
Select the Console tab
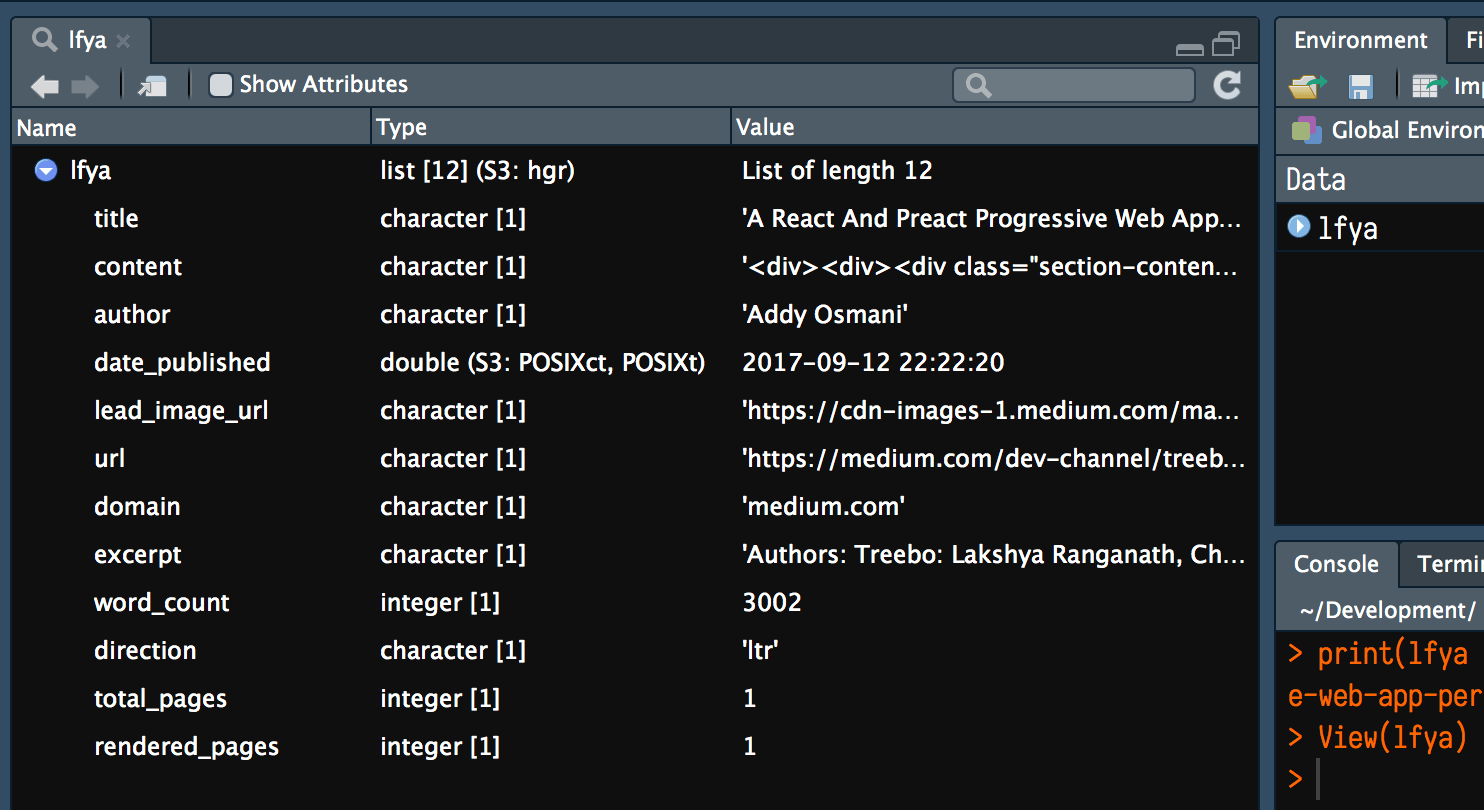click(x=1337, y=564)
